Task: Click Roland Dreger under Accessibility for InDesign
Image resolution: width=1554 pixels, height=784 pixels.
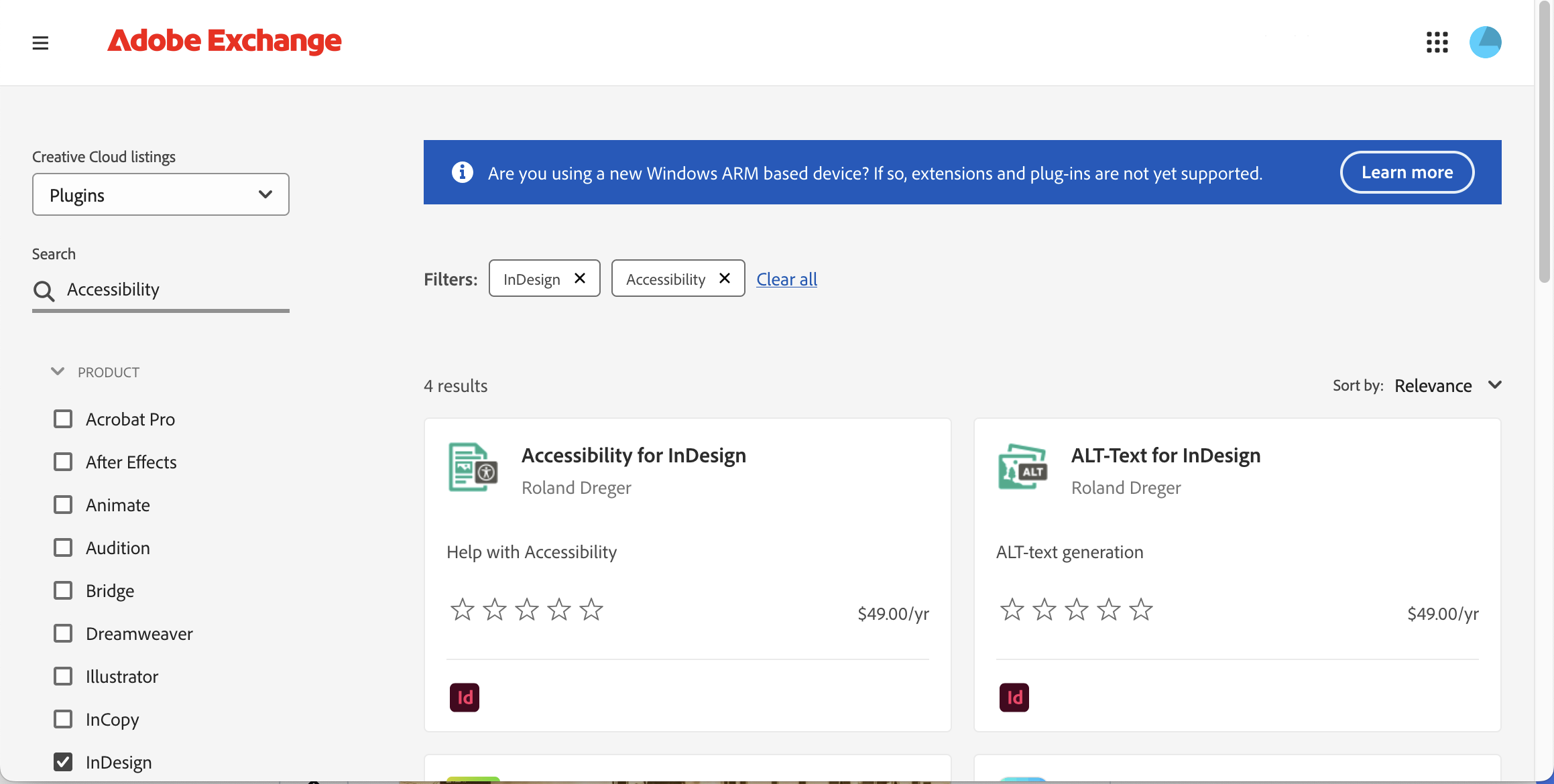Action: click(577, 488)
